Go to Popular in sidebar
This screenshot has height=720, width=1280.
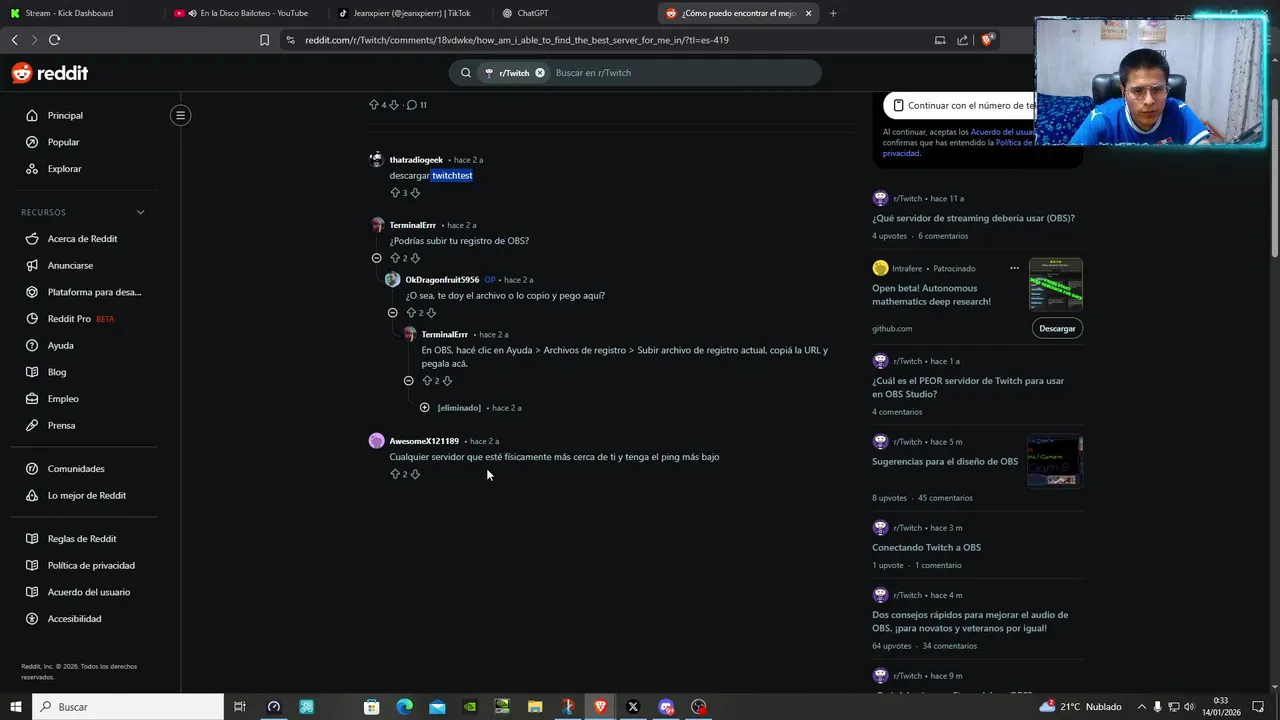[63, 142]
